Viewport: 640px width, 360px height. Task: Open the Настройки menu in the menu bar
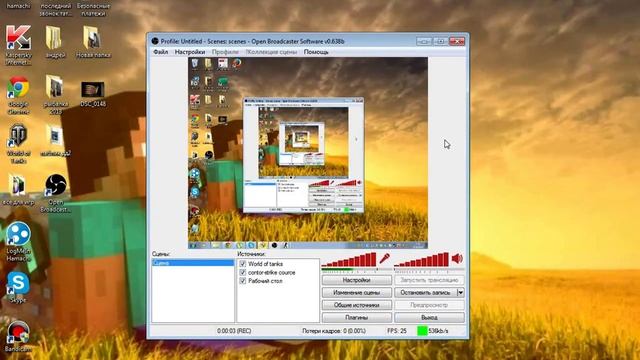(190, 52)
